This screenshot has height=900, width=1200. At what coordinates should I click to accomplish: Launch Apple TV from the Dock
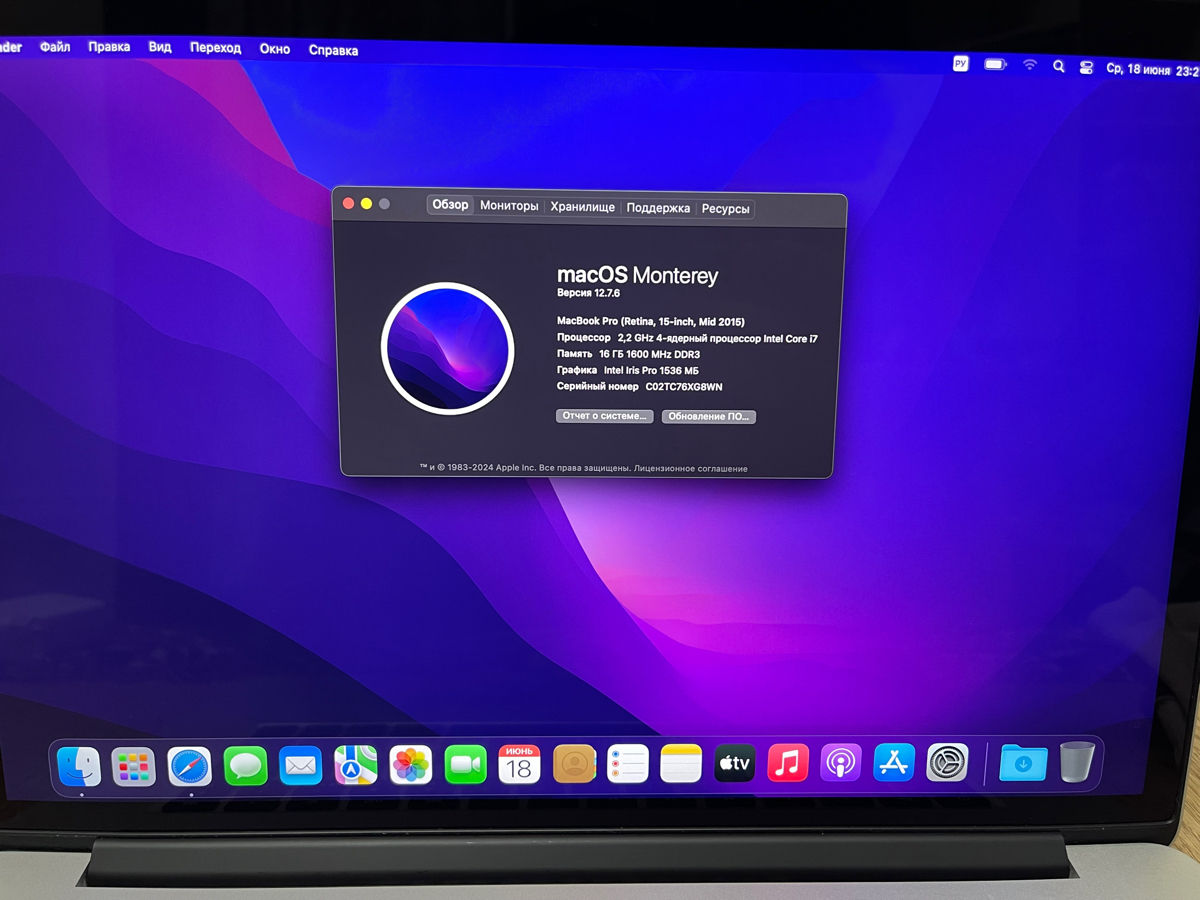[735, 764]
